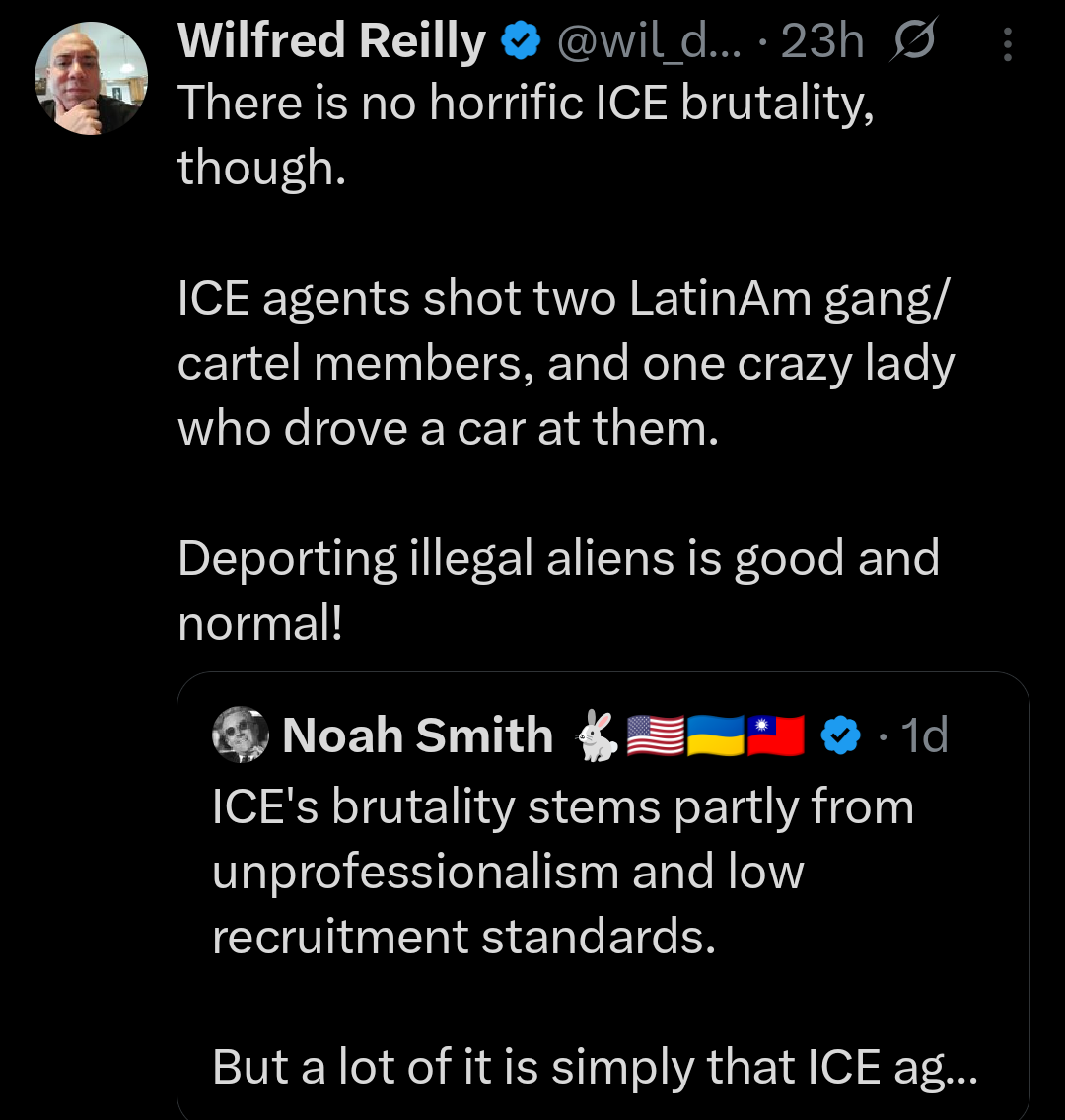Open the three-dot more options menu

tap(1007, 40)
